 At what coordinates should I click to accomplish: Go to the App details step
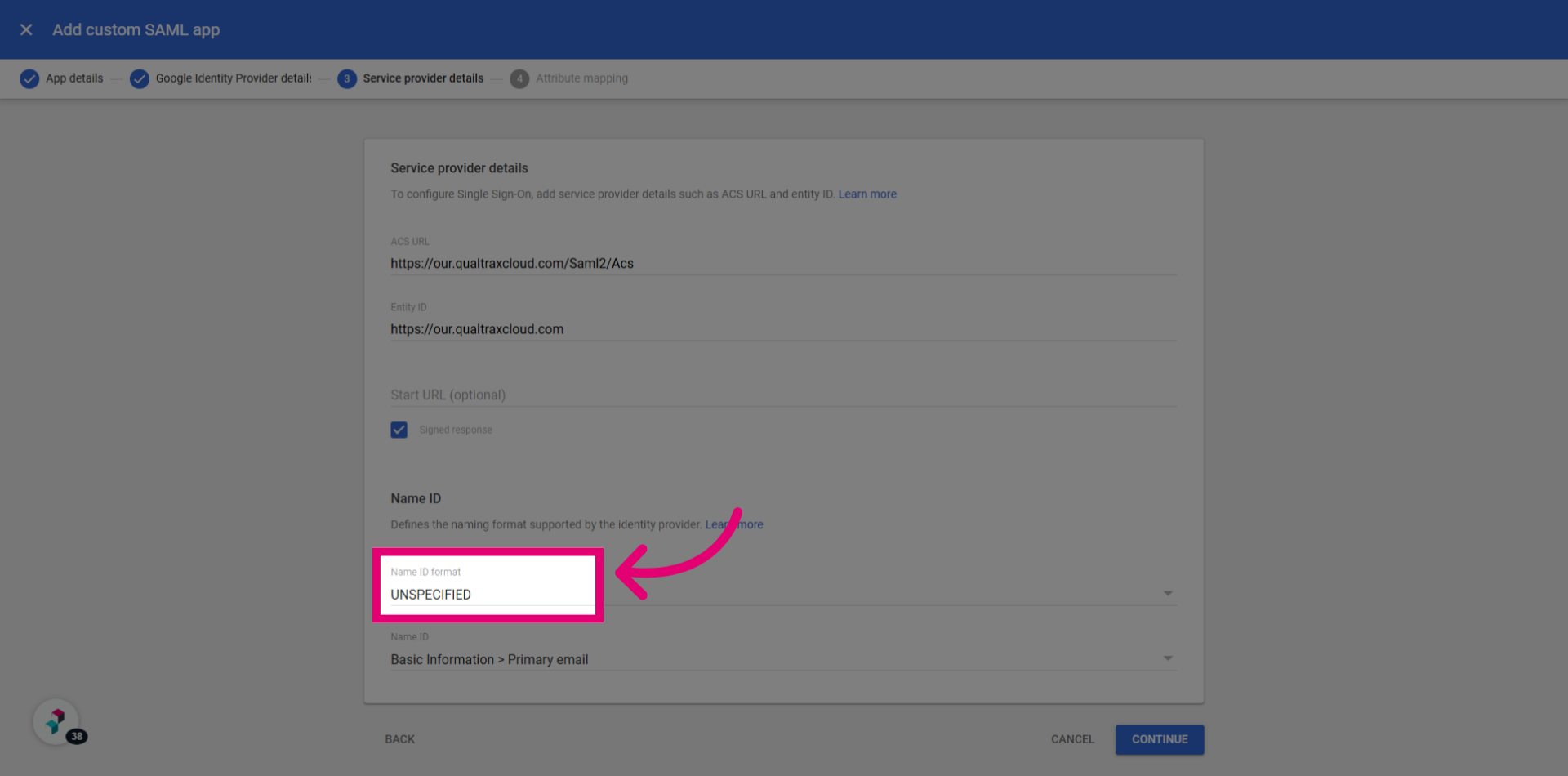click(x=74, y=78)
